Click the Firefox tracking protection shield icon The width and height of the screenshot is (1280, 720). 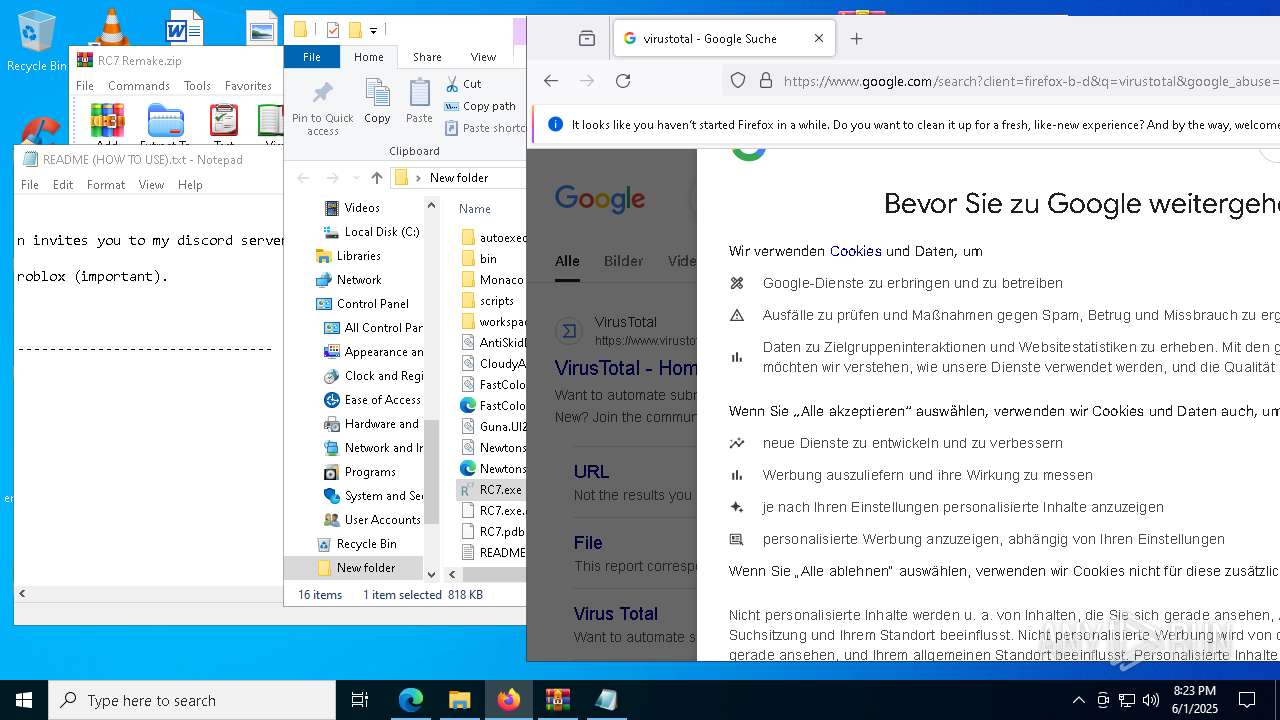[x=738, y=81]
